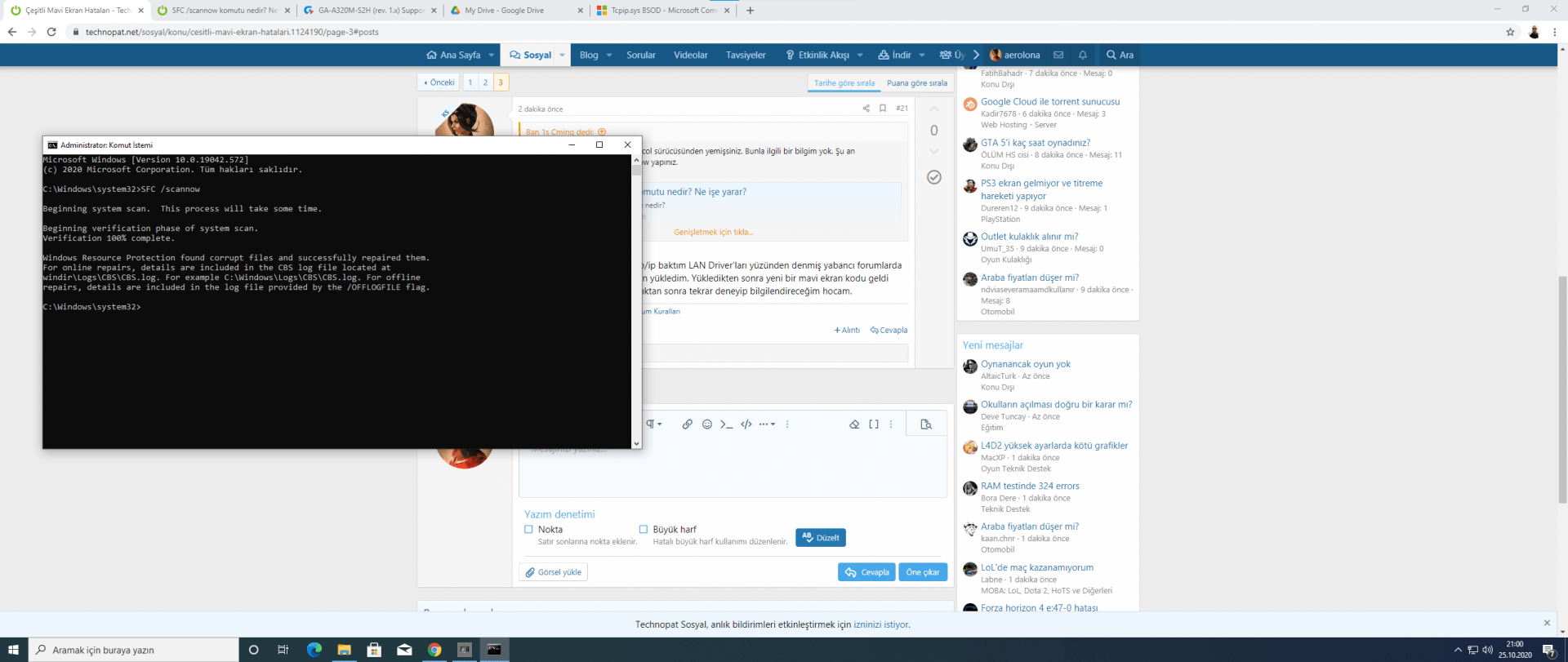Click into the Windows taskbar search box

point(134,650)
